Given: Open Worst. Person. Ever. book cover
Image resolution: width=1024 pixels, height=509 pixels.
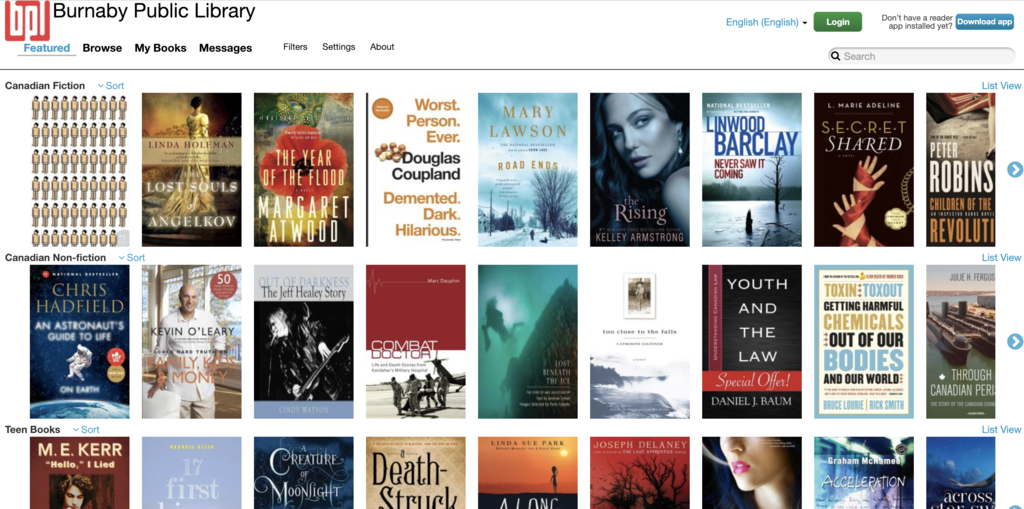Looking at the screenshot, I should click(x=415, y=170).
